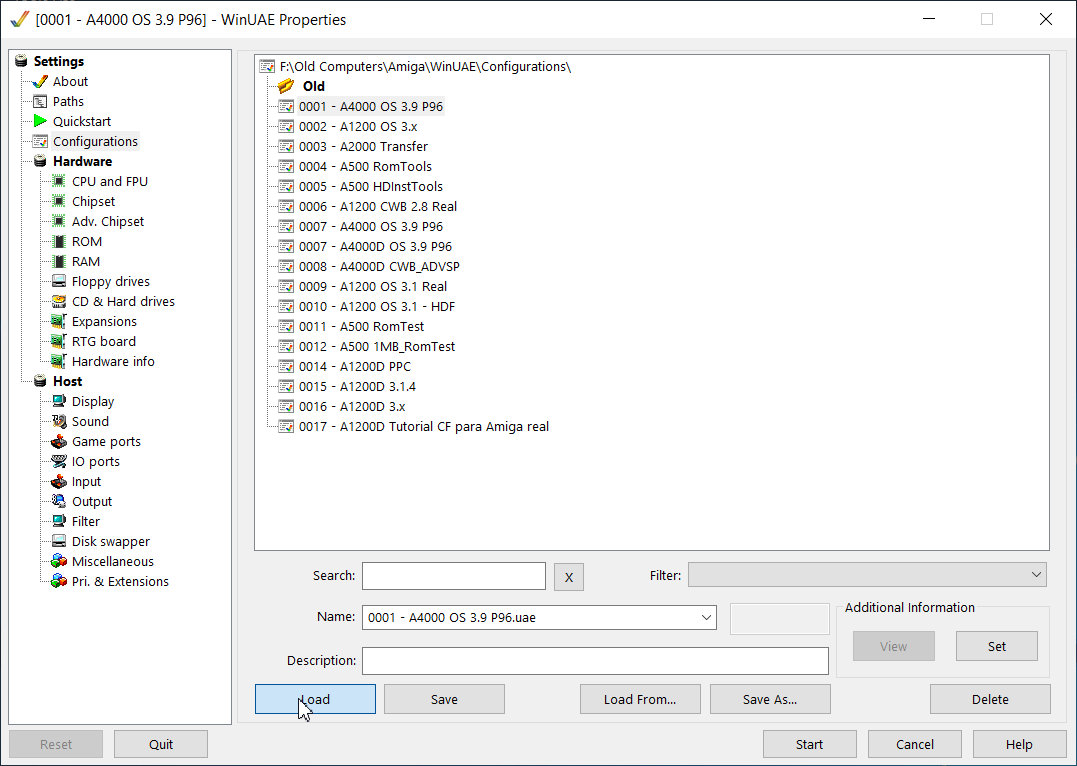Image resolution: width=1077 pixels, height=766 pixels.
Task: Click the Expansions card icon
Action: click(x=59, y=321)
